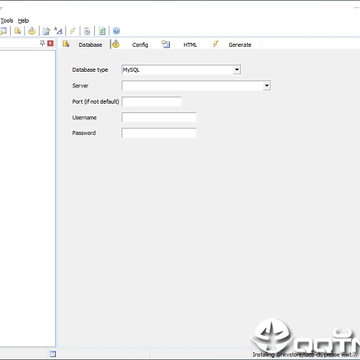Close the left side panel with red X

coord(50,43)
